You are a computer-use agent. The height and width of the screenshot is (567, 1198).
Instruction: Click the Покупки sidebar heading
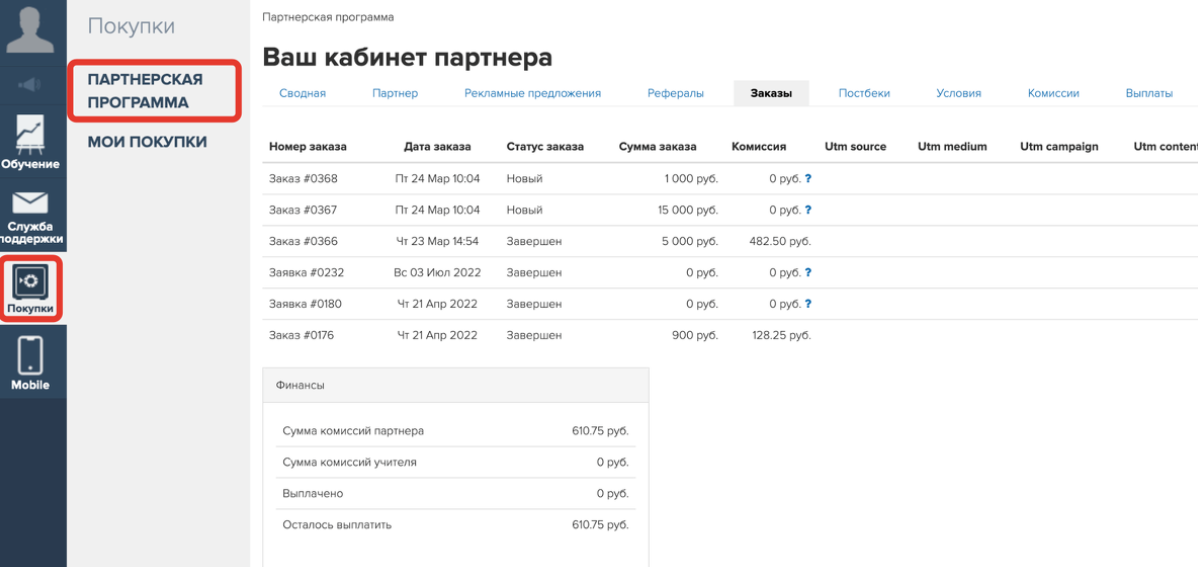(x=131, y=26)
